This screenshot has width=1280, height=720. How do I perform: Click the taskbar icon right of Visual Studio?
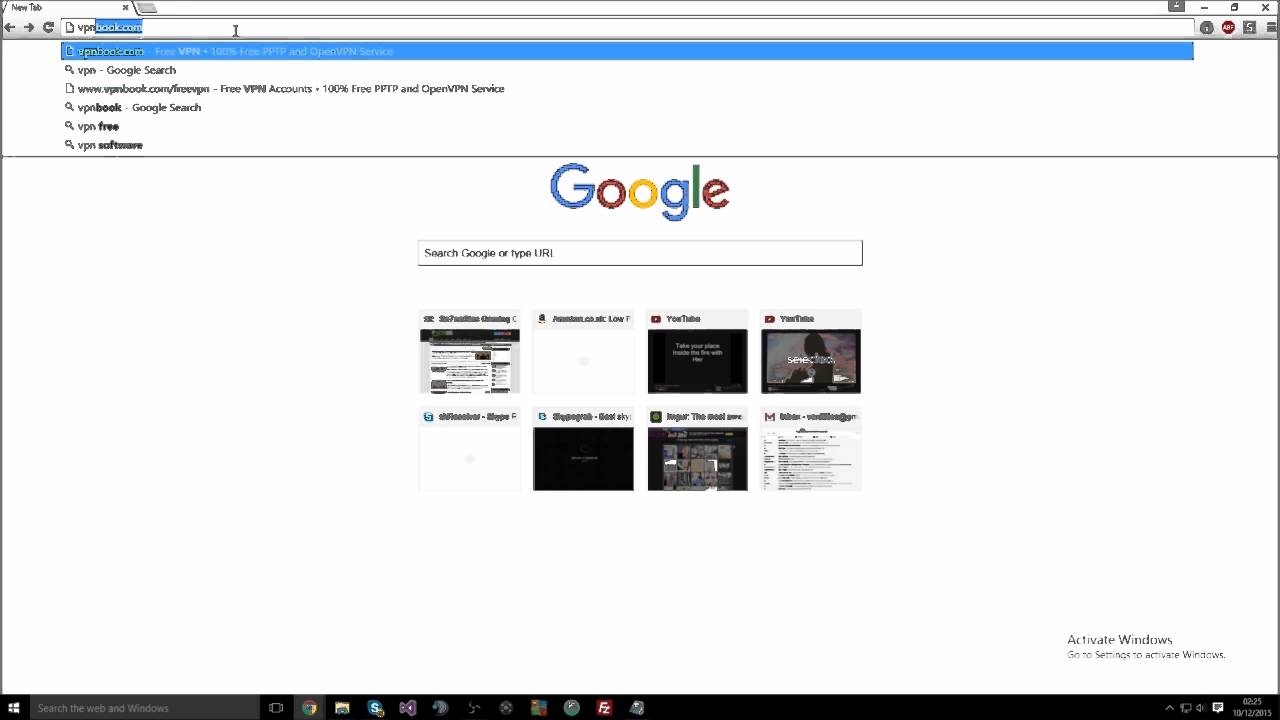[440, 708]
